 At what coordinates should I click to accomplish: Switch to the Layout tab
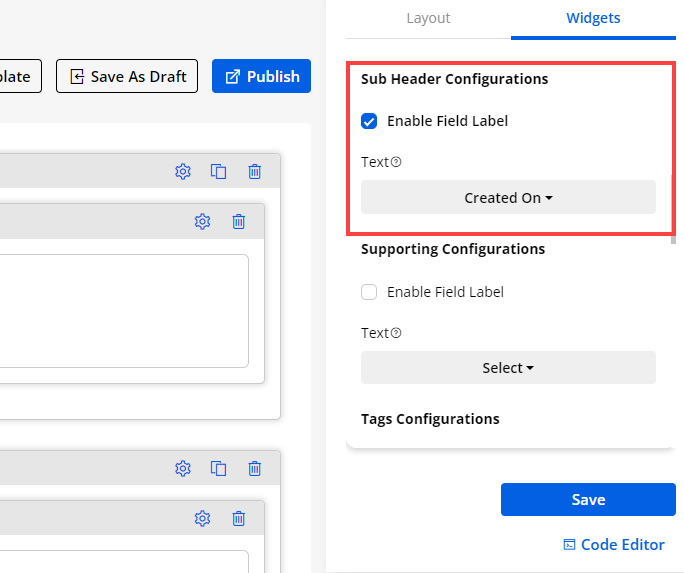pos(428,18)
